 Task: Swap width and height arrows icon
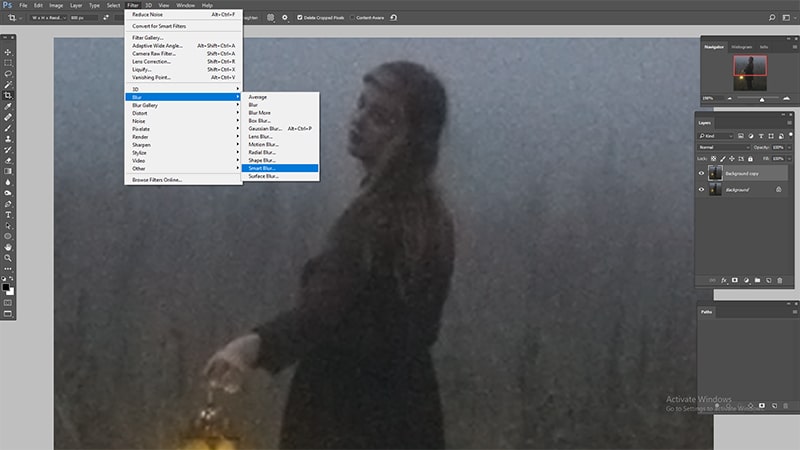106,17
